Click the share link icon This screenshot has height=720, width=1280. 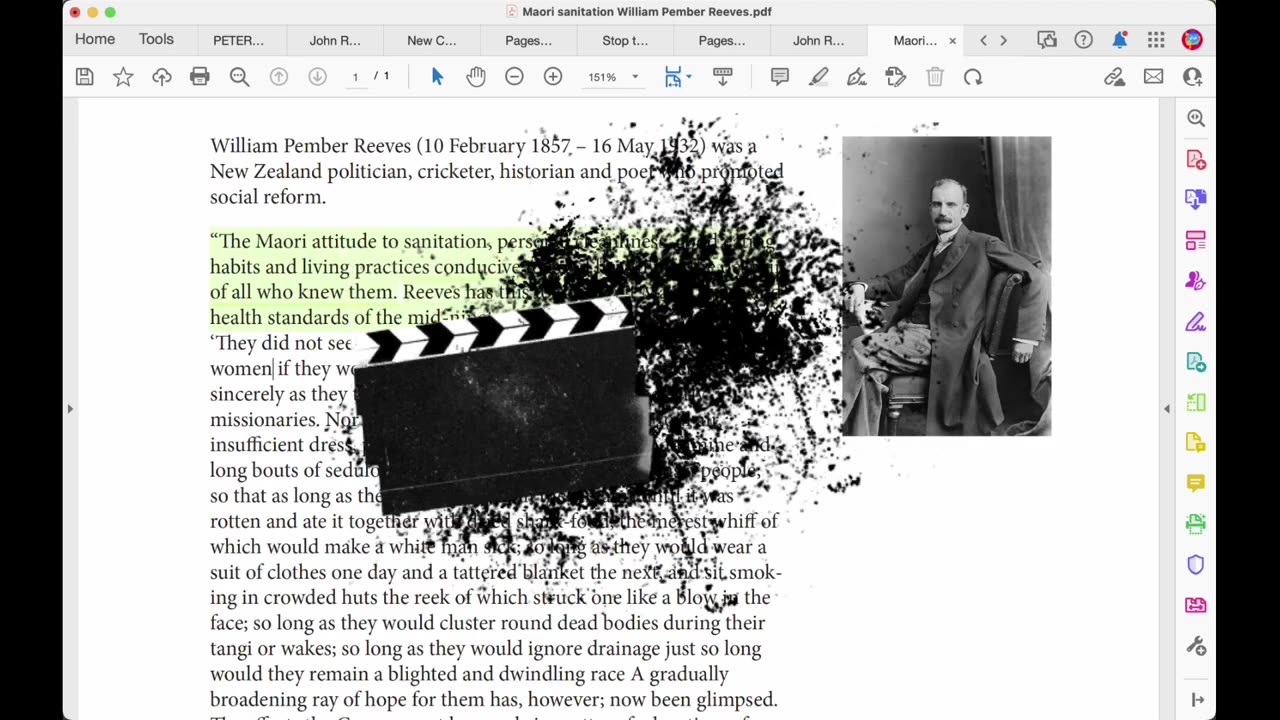[1114, 77]
